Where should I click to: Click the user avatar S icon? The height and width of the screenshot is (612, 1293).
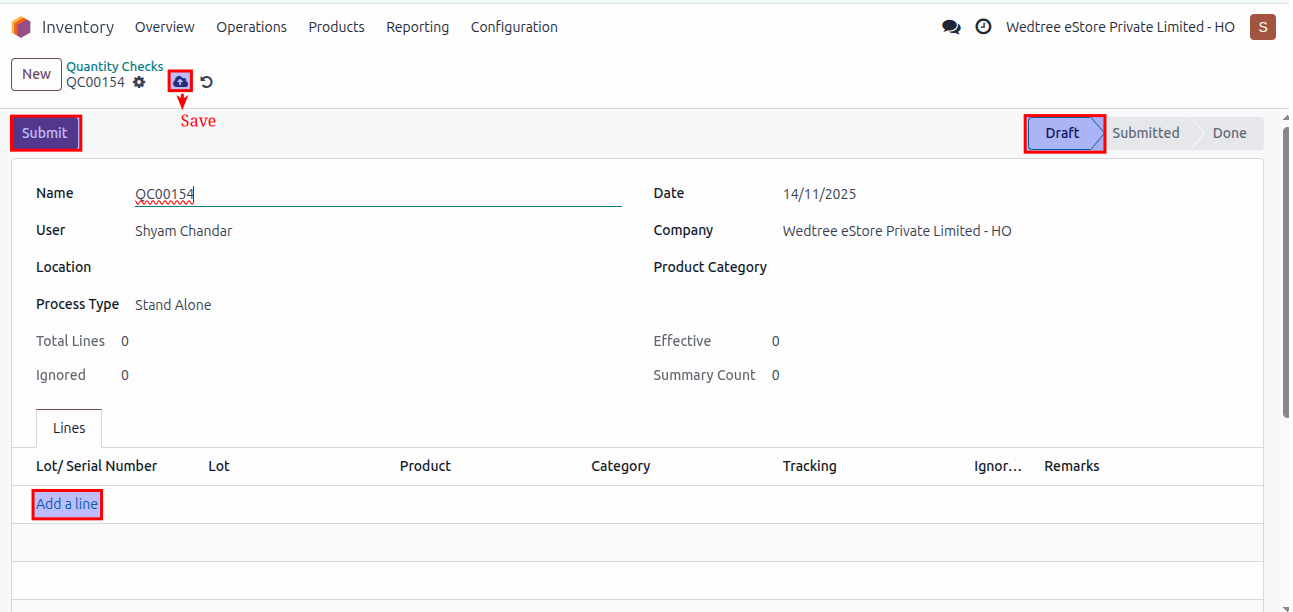pos(1262,27)
